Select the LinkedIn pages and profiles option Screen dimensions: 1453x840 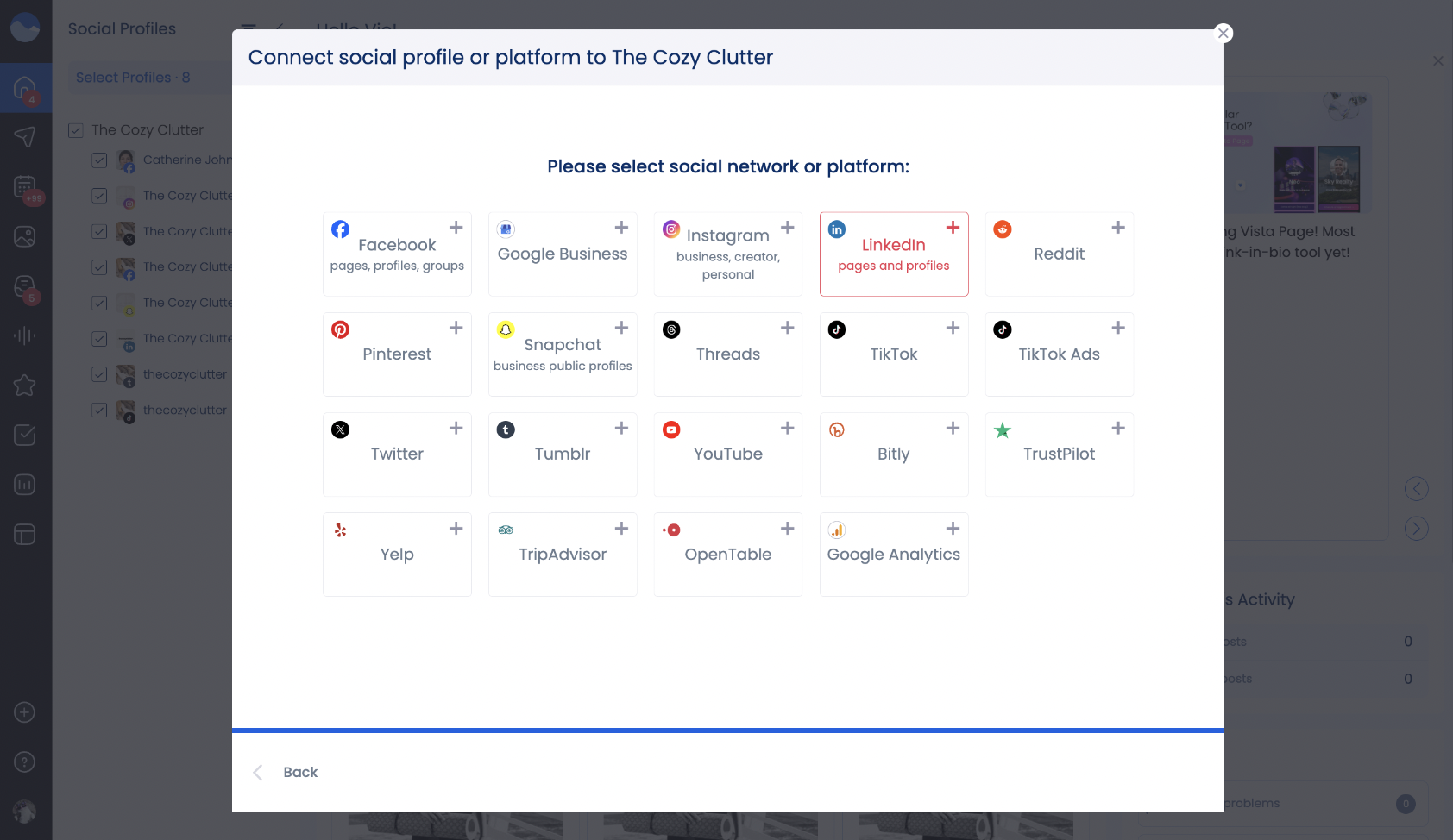894,254
